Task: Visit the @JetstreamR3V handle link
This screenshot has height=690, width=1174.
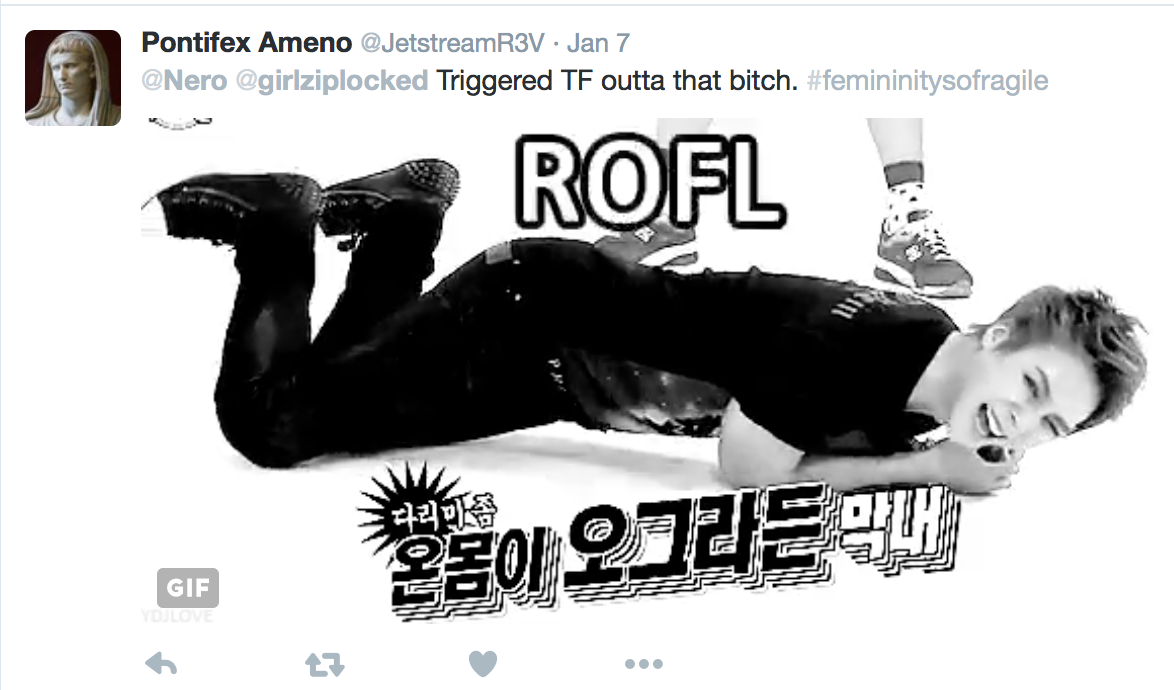Action: coord(452,43)
